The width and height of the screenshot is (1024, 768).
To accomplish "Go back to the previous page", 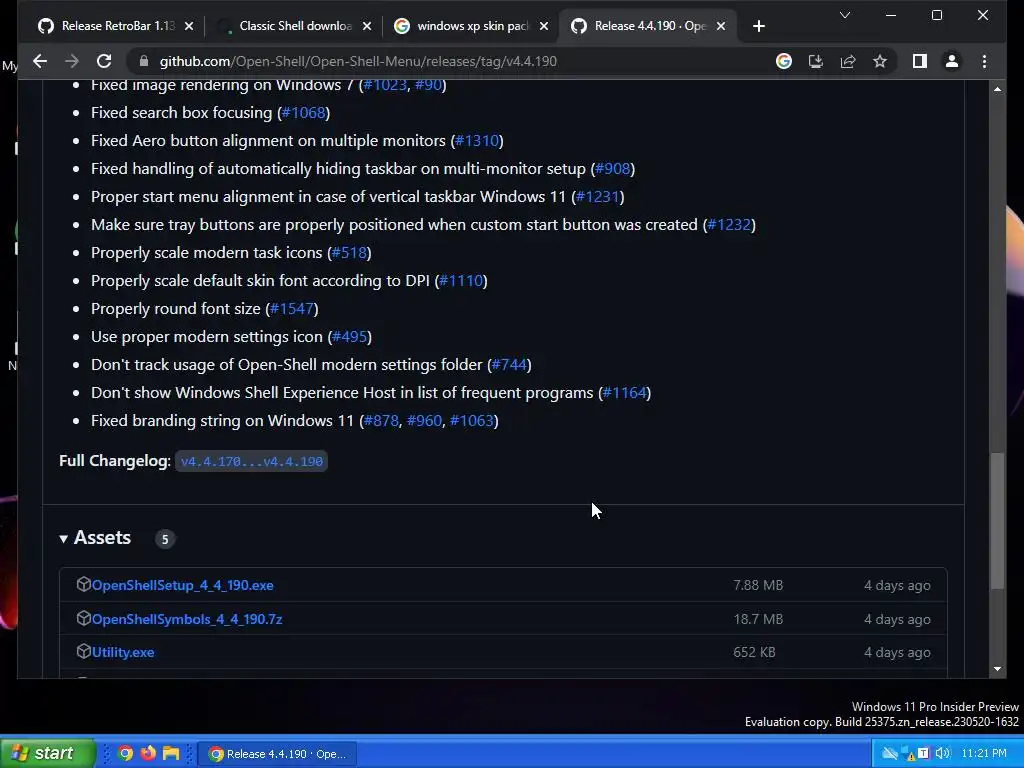I will point(40,61).
